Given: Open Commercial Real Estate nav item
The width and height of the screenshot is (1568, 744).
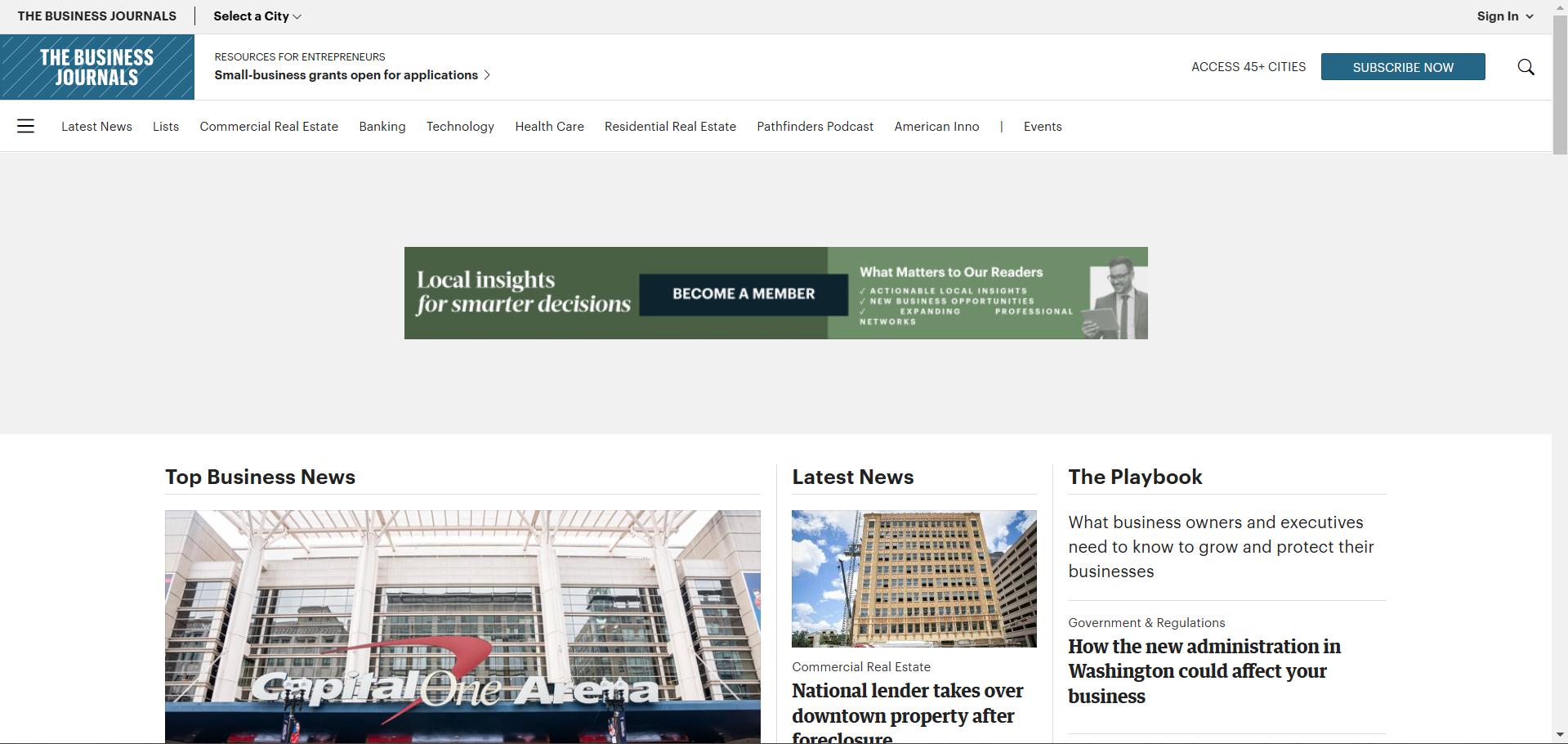Looking at the screenshot, I should coord(269,127).
